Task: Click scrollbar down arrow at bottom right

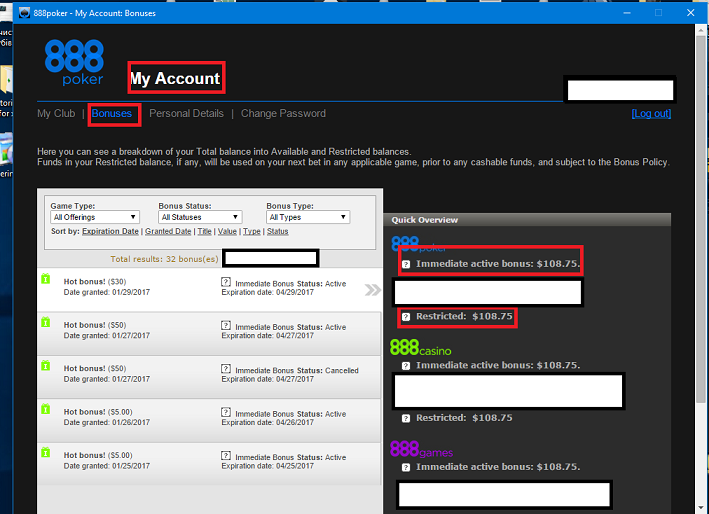Action: [701, 507]
